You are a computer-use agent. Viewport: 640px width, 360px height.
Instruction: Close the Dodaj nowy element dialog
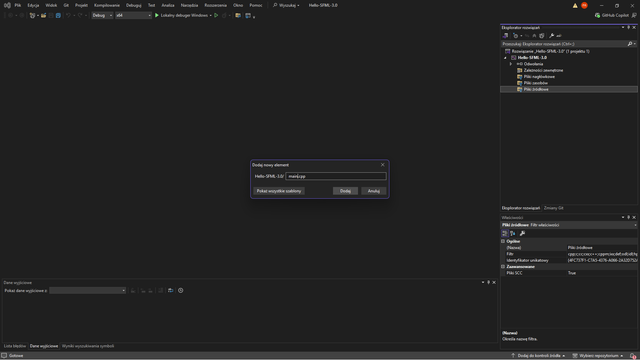[382, 165]
